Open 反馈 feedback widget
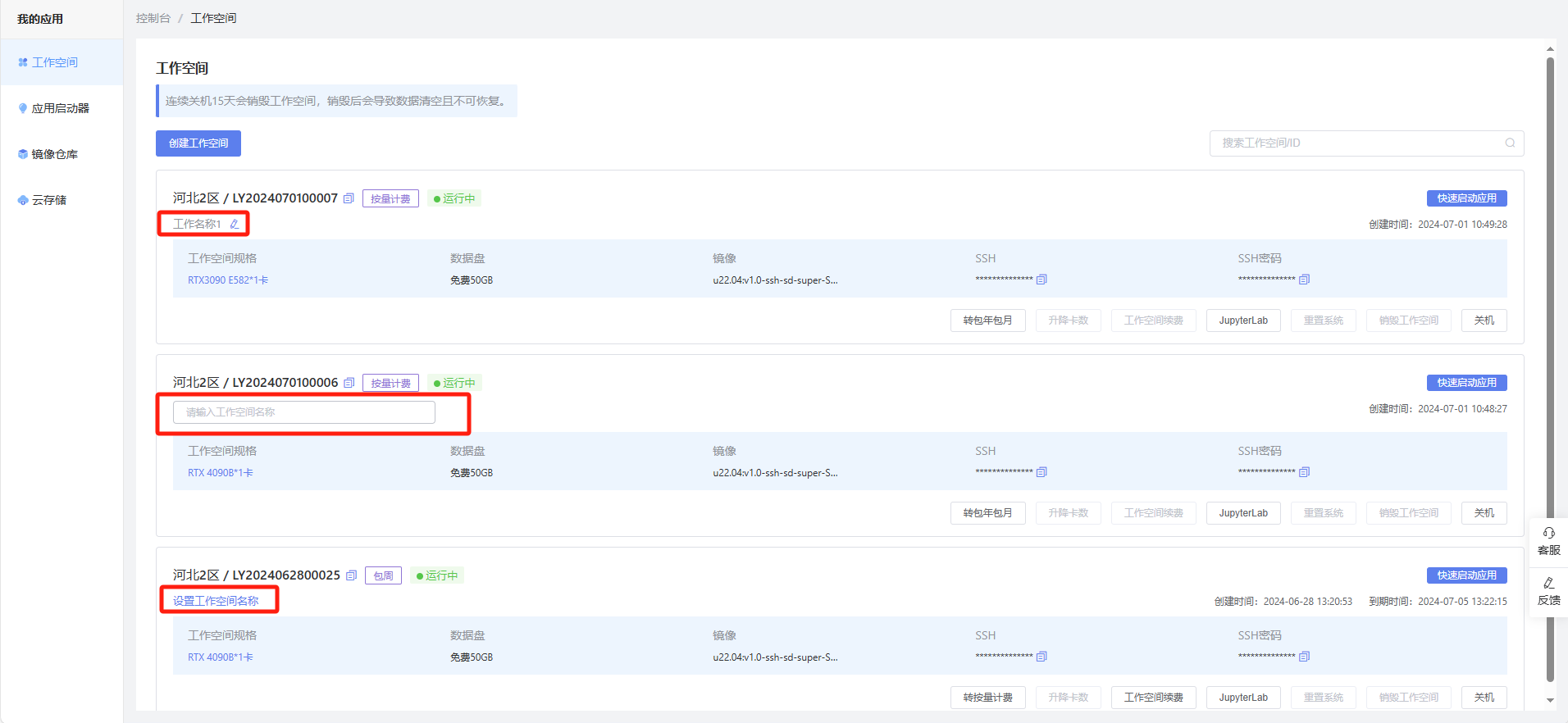Screen dimensions: 1568x723 pyautogui.click(x=1548, y=591)
